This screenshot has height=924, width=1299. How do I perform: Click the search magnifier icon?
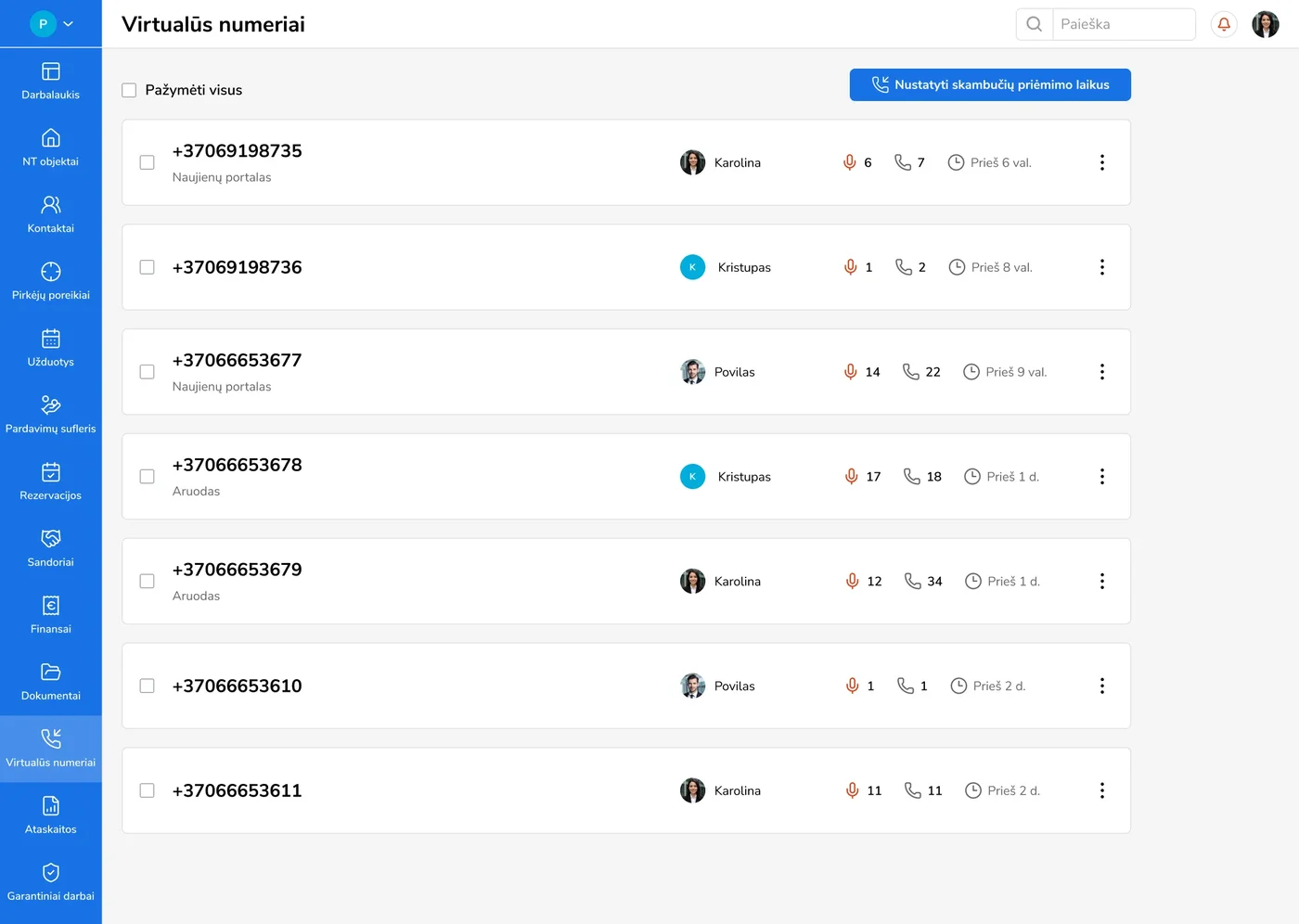(1035, 24)
